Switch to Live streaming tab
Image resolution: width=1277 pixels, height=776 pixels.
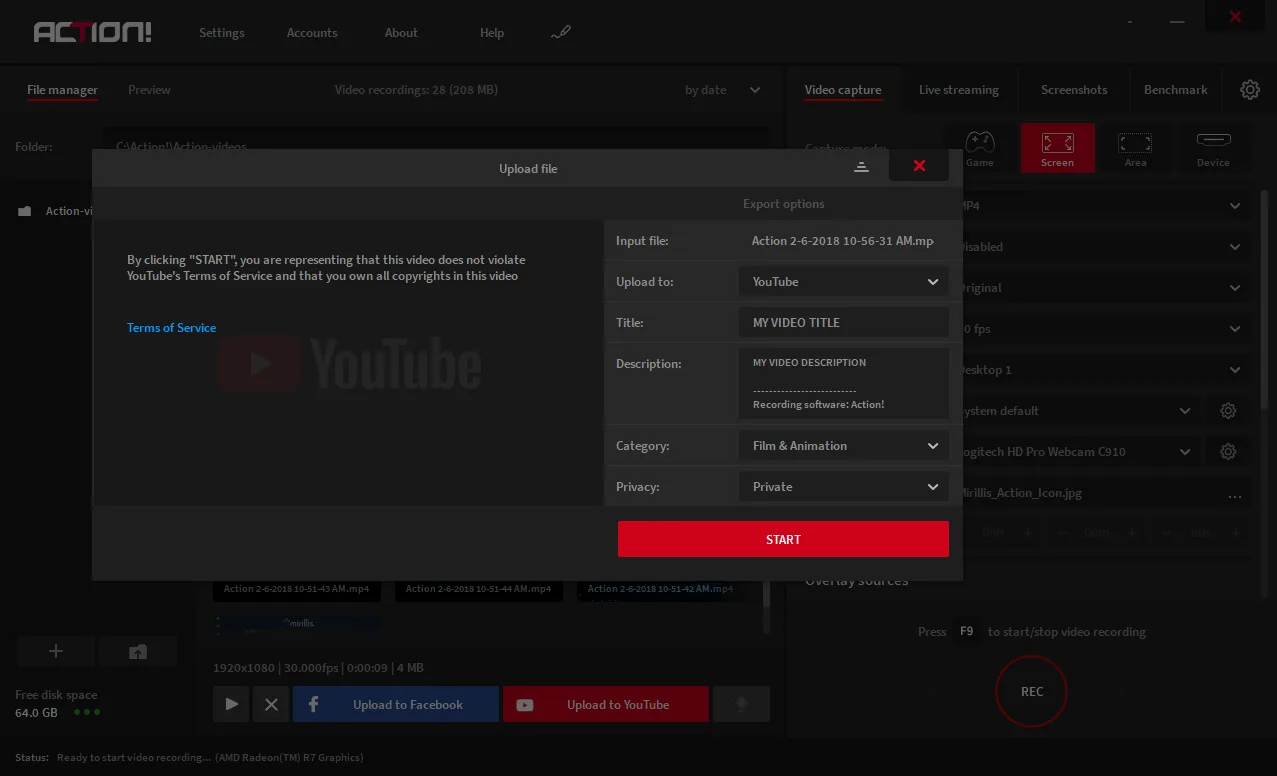coord(958,90)
